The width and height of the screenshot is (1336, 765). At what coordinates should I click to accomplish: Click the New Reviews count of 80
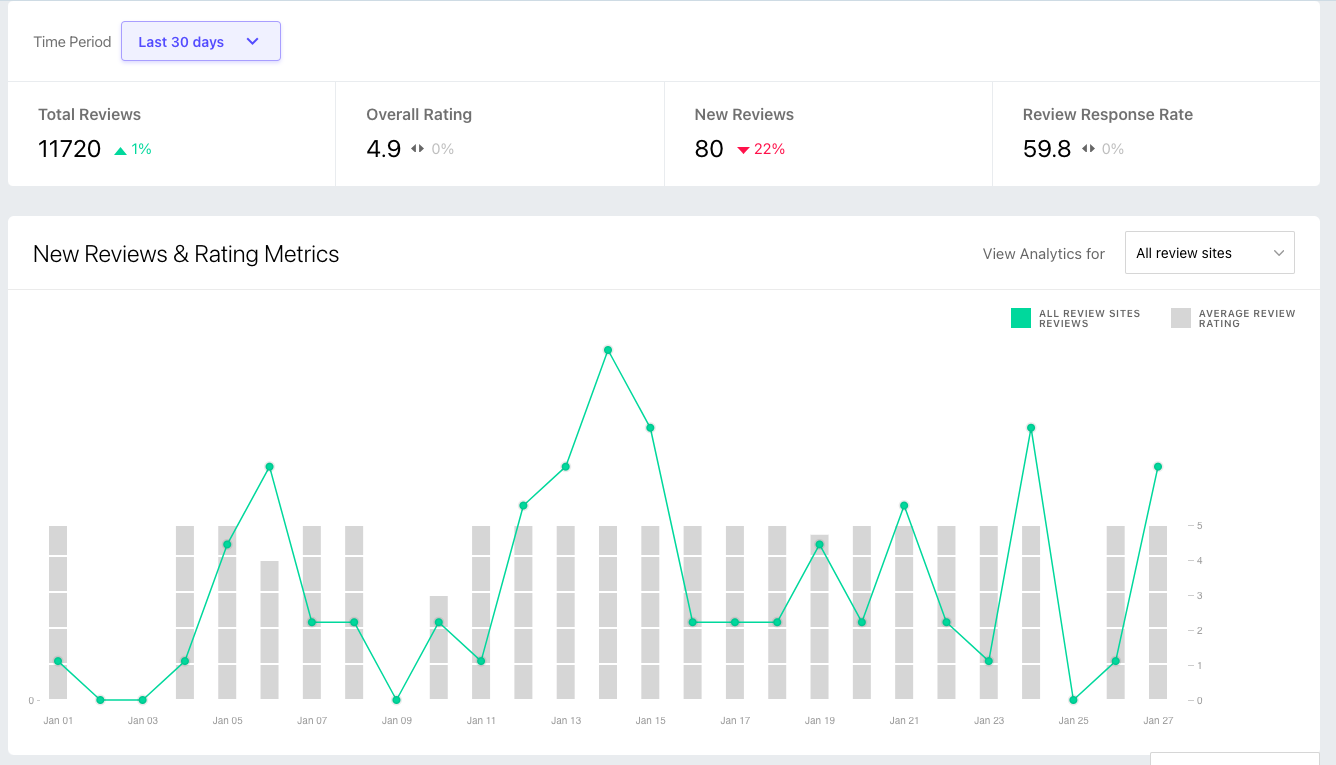point(709,149)
